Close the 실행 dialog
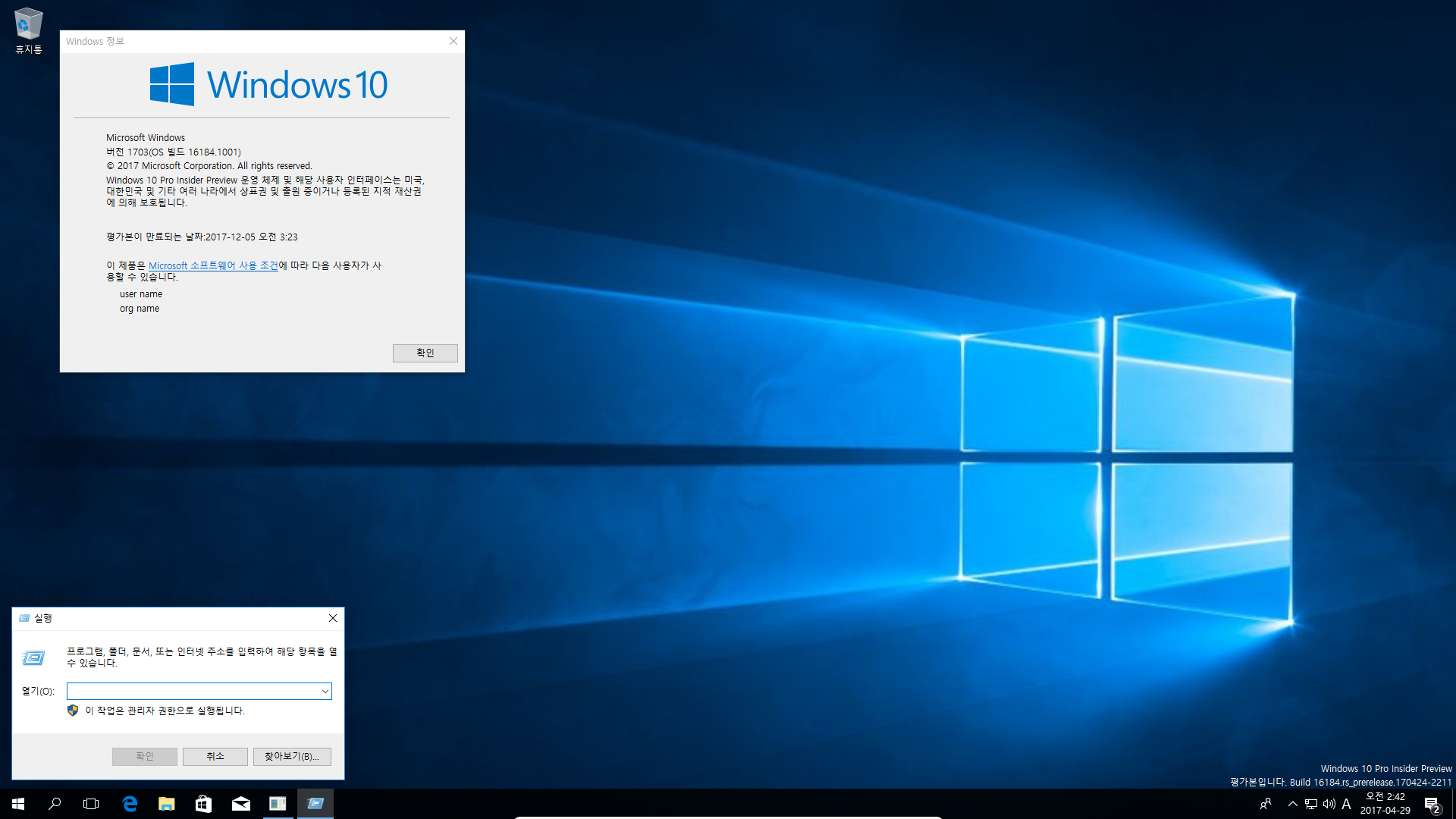Image resolution: width=1456 pixels, height=819 pixels. point(333,618)
